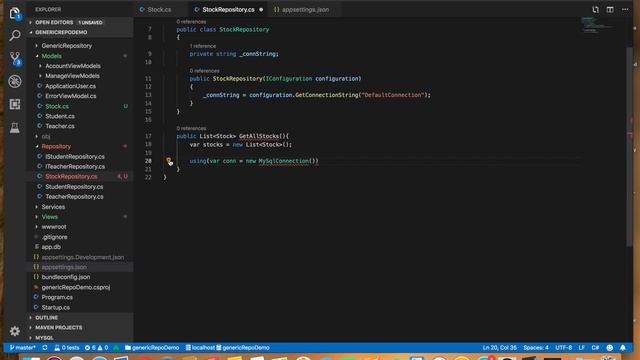Click the lightbulb quick-fix icon on line 20
This screenshot has height=360, width=640.
[168, 161]
